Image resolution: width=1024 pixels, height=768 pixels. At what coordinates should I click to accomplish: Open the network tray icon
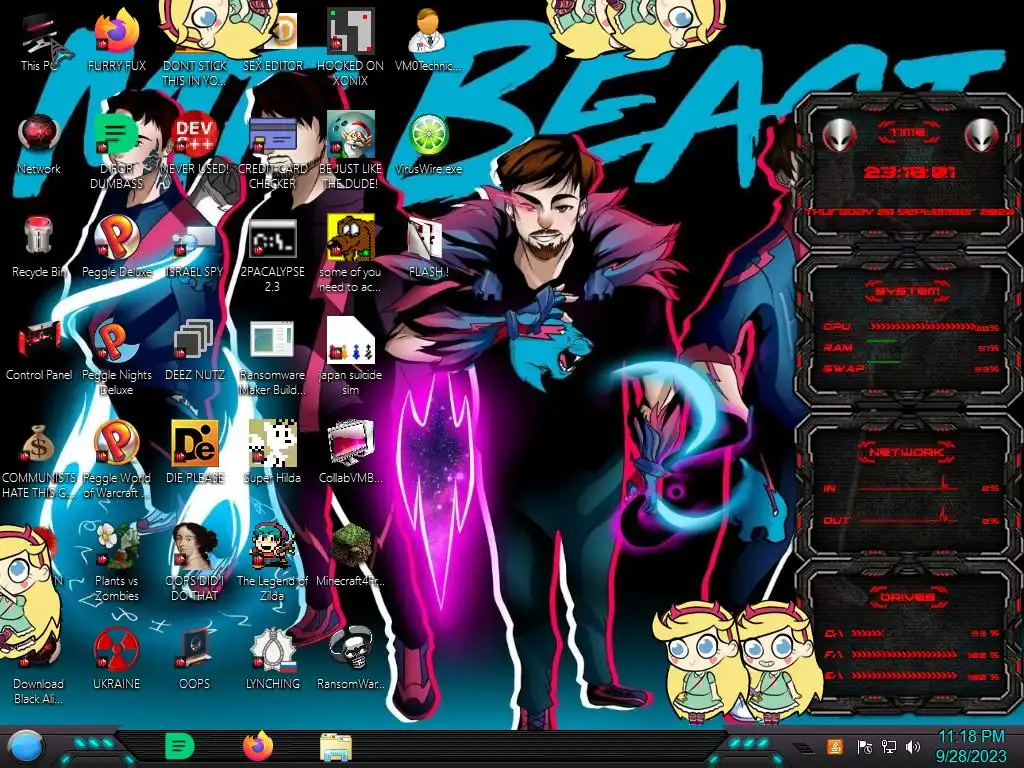[889, 746]
